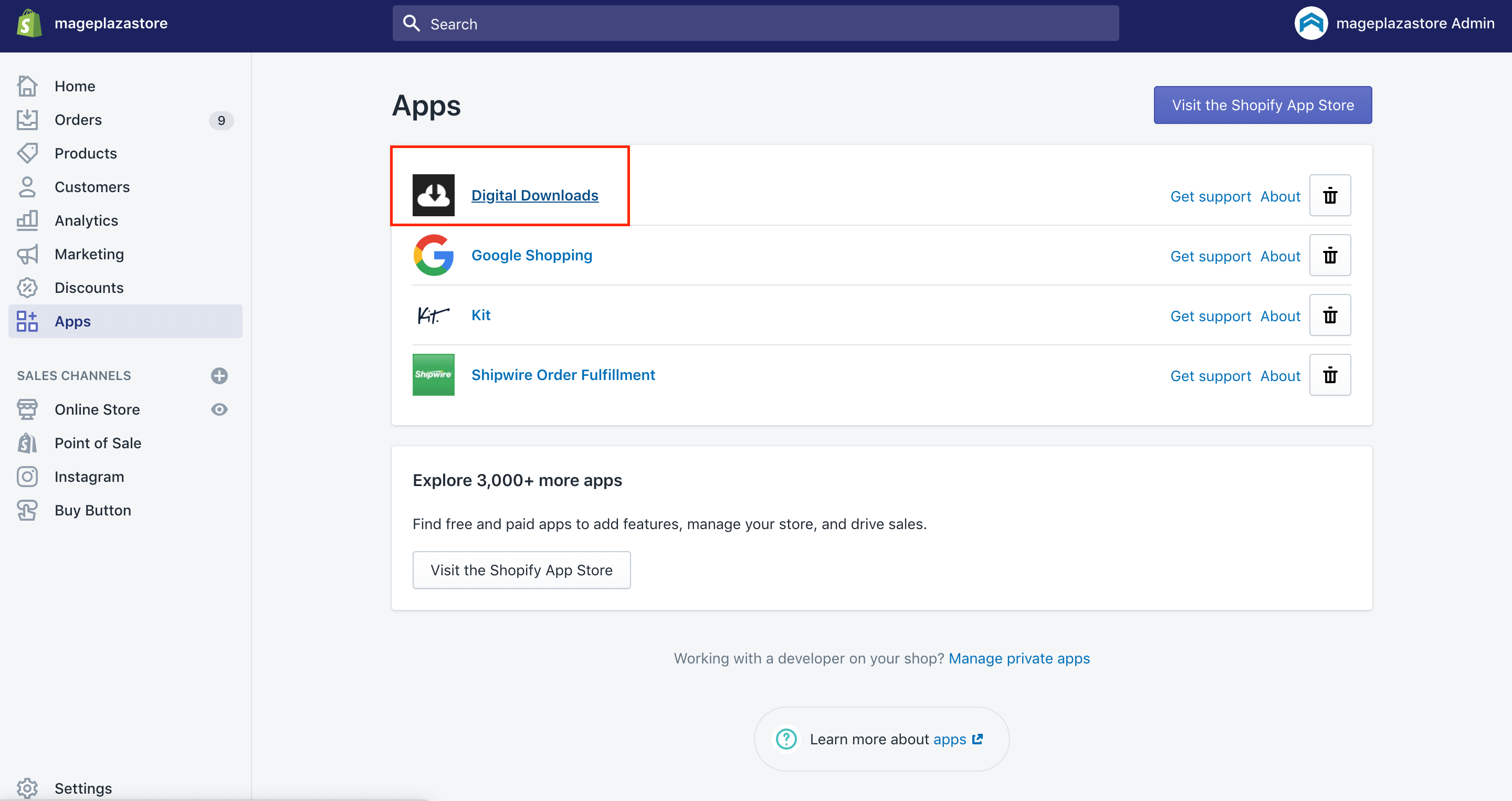Image resolution: width=1512 pixels, height=801 pixels.
Task: Click the Analytics menu item
Action: [x=86, y=220]
